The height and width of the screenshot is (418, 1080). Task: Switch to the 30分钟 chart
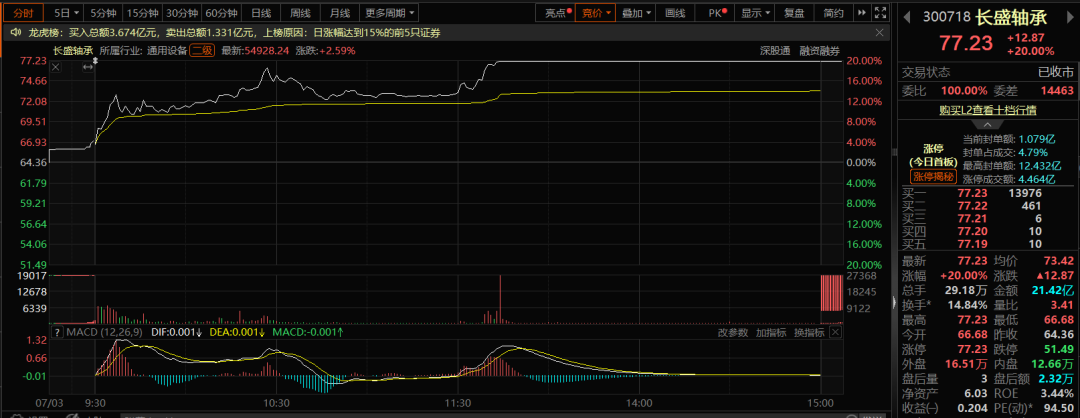182,12
